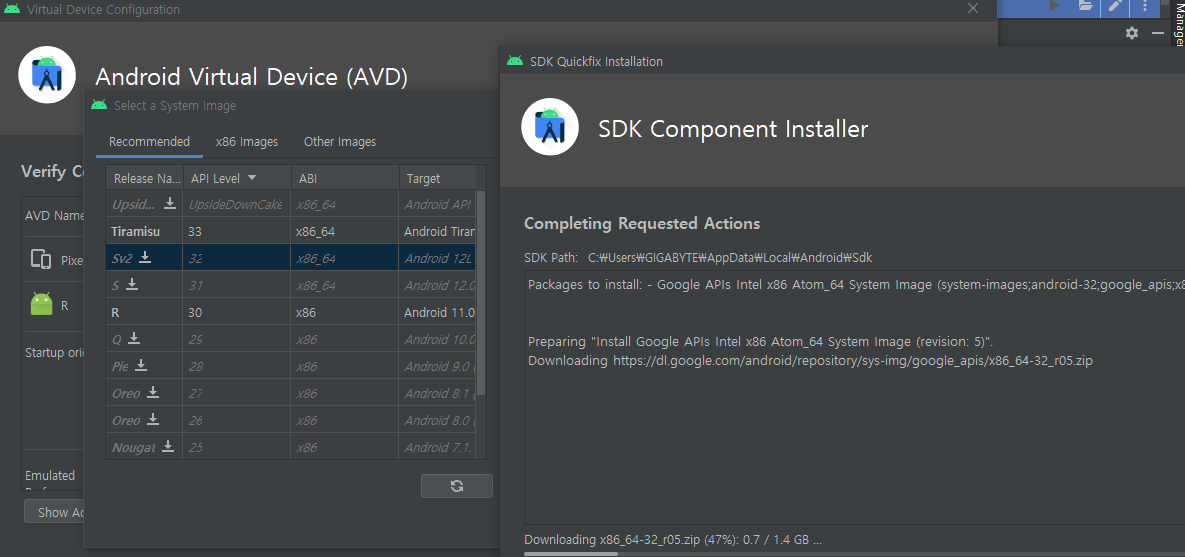
Task: Download the Sv2 API 32 image
Action: pos(145,258)
